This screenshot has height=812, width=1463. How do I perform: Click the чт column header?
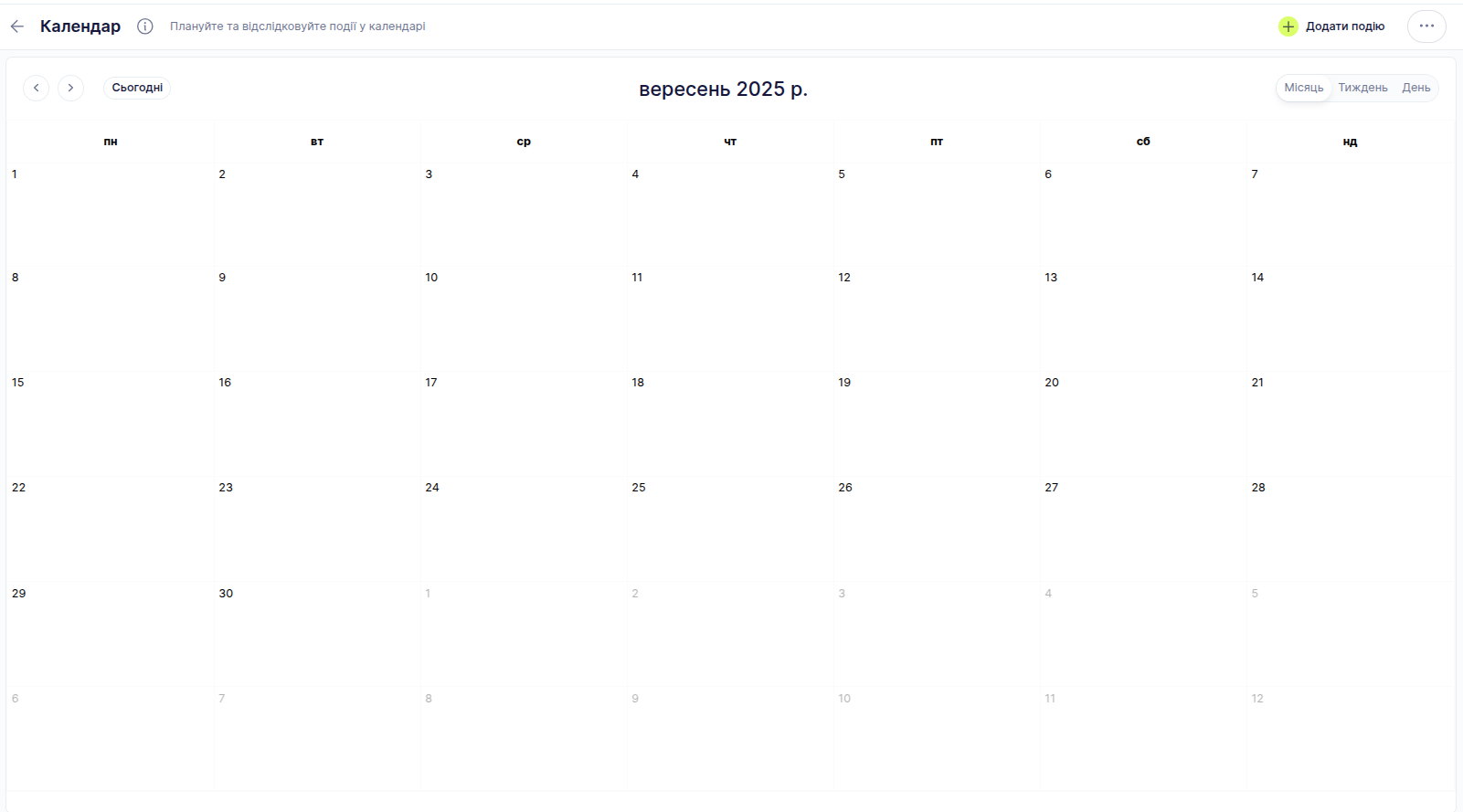(x=730, y=142)
